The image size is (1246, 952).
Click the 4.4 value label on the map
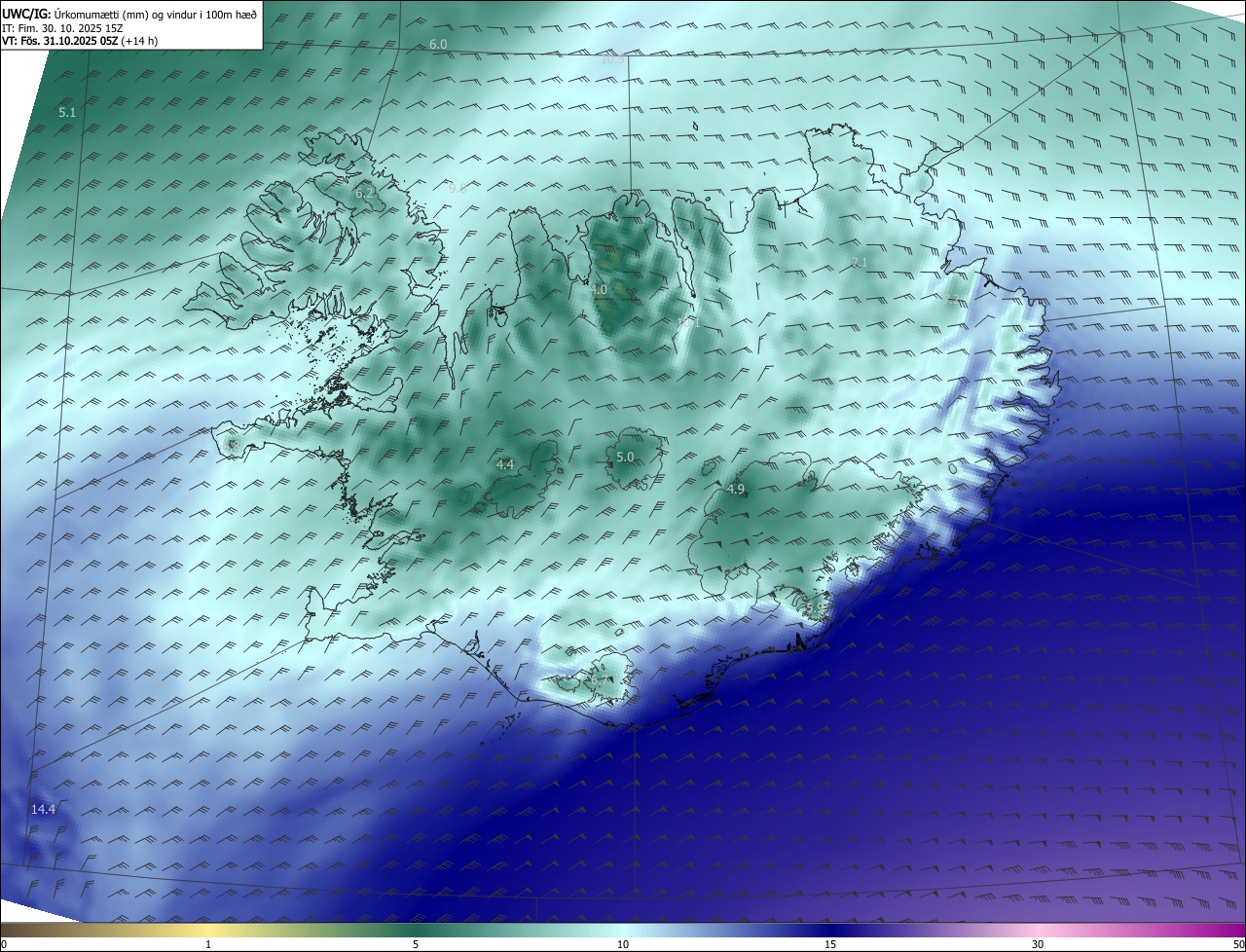coord(505,465)
